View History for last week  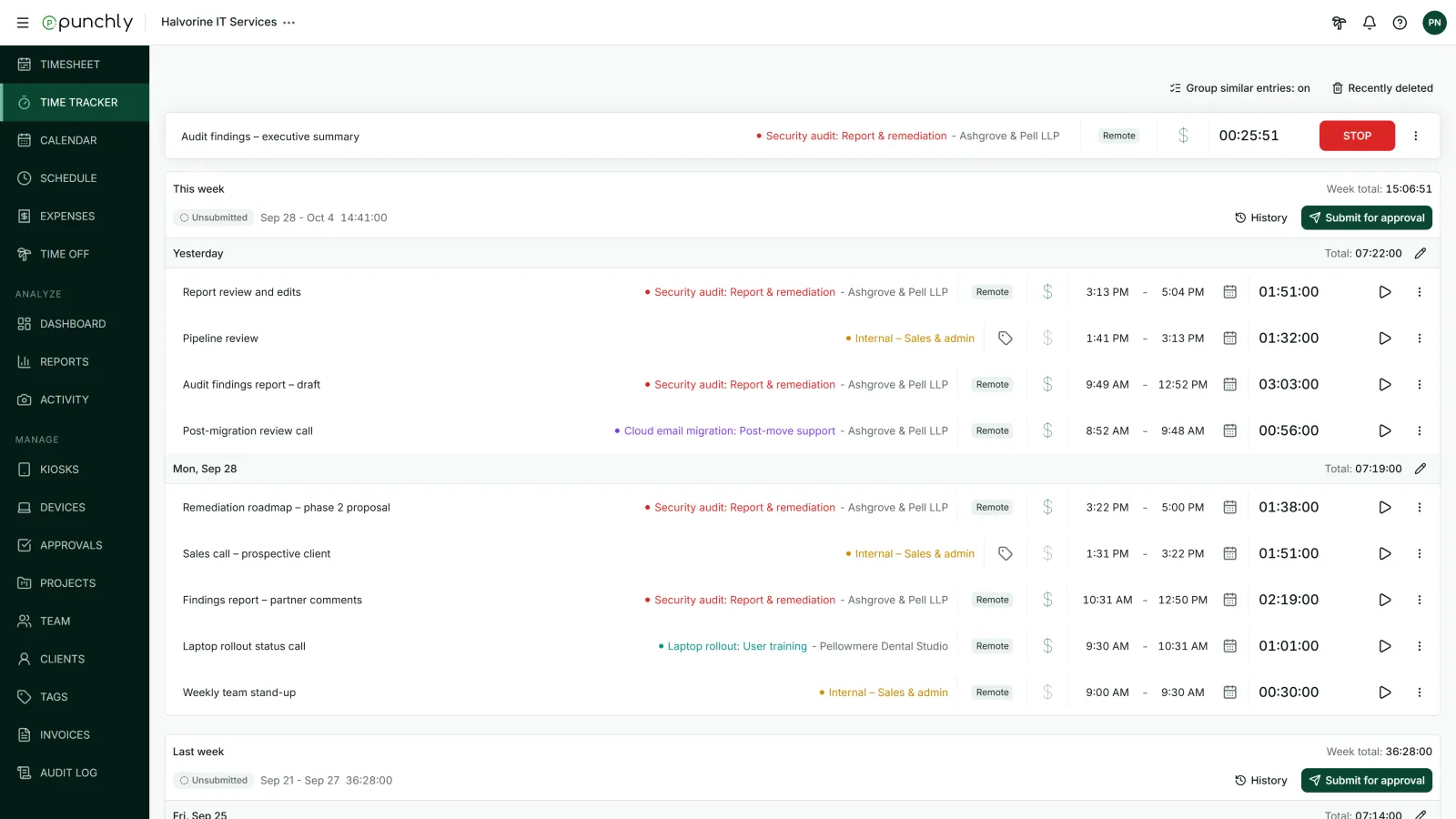[x=1260, y=781]
